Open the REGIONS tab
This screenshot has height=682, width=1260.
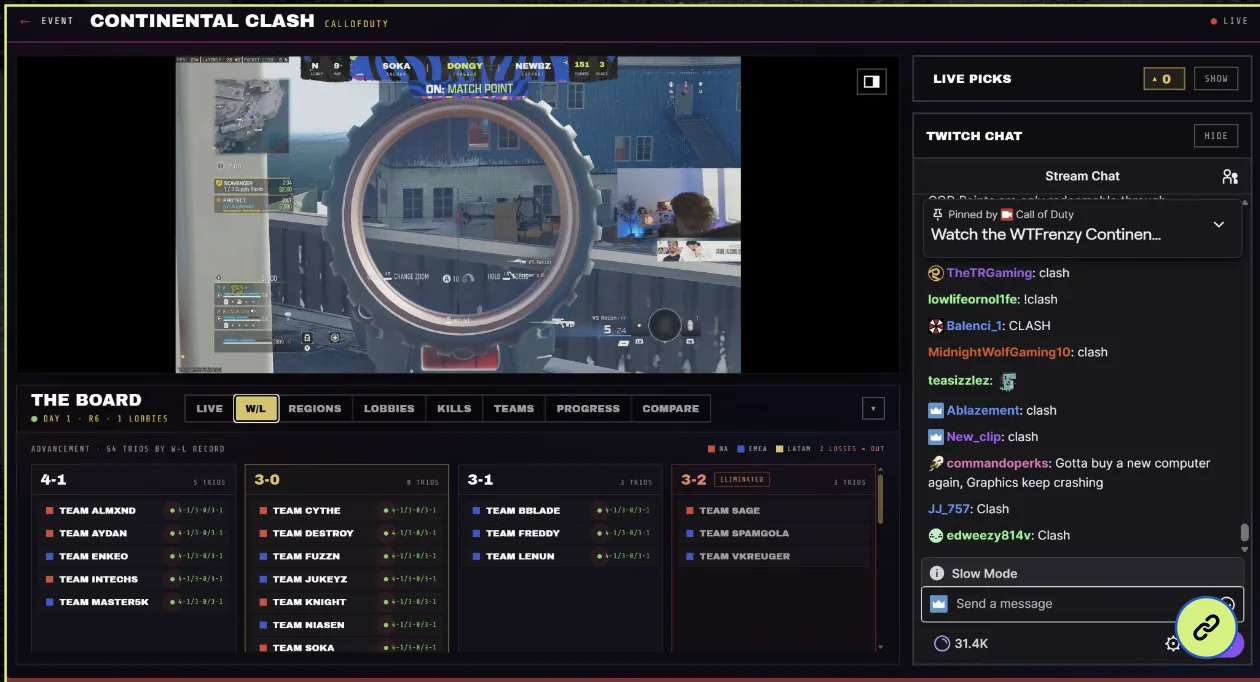point(315,408)
